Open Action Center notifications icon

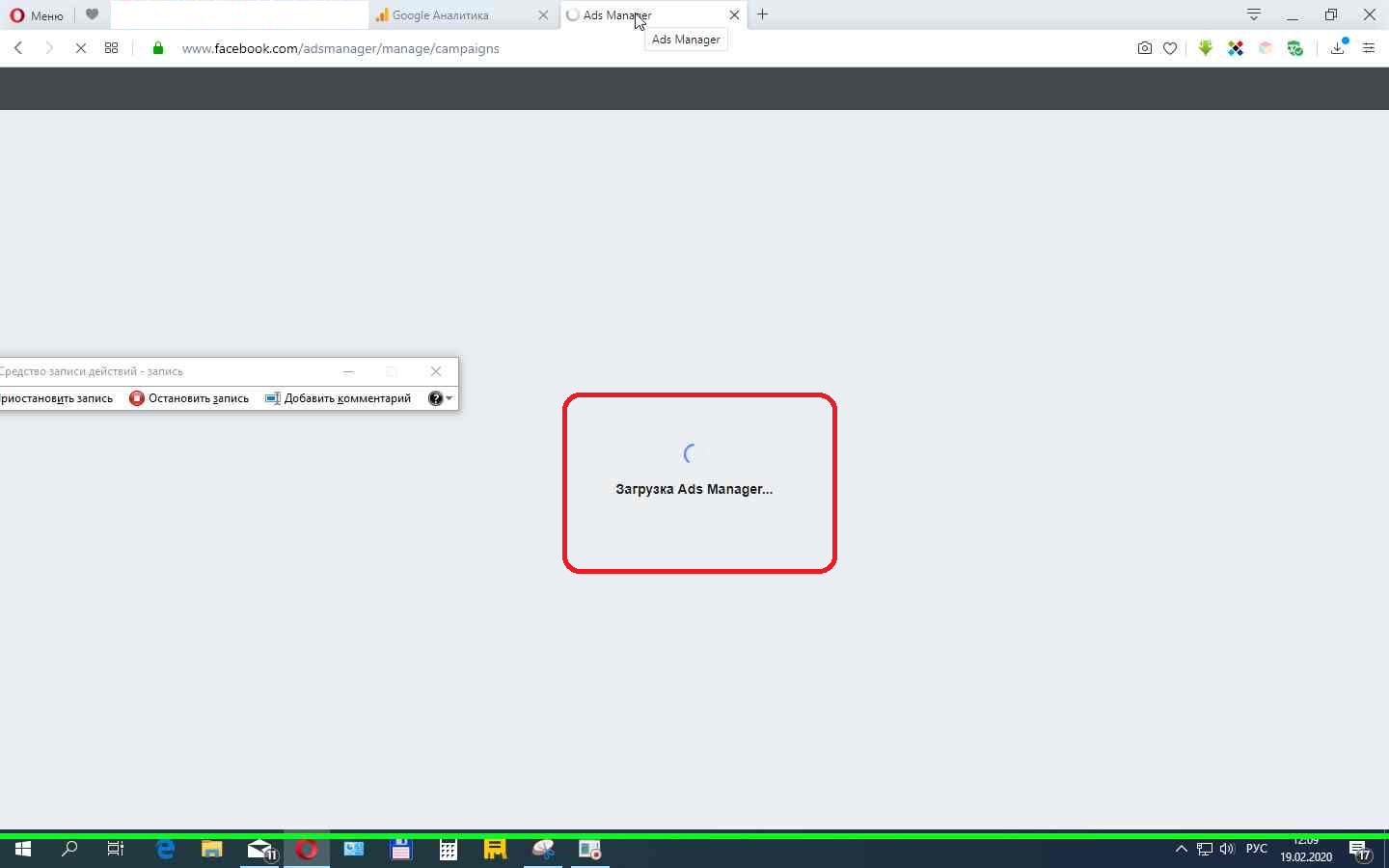1361,850
